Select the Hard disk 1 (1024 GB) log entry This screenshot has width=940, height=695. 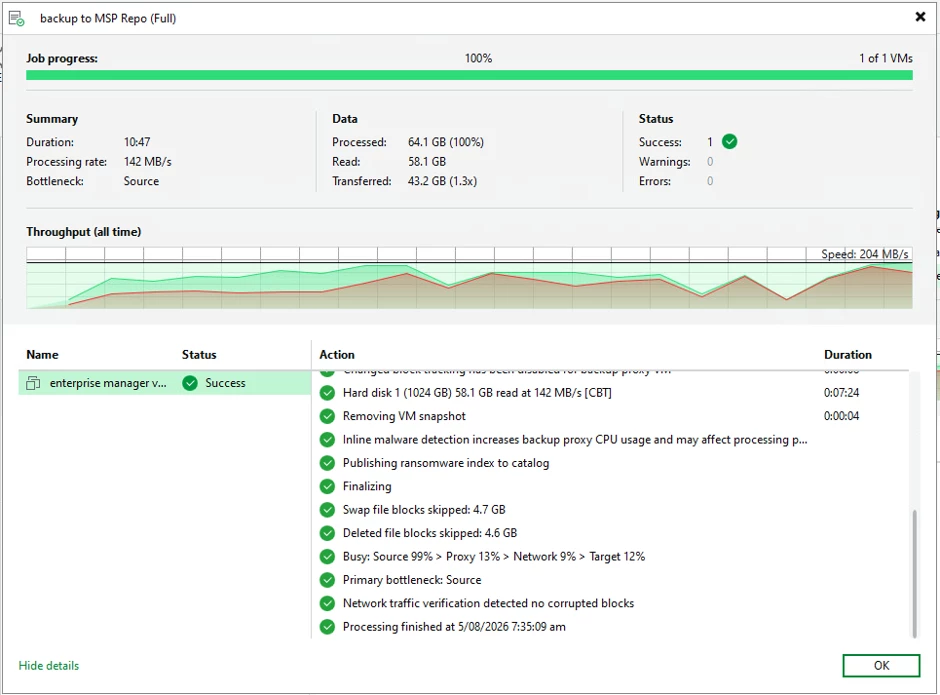coord(477,393)
